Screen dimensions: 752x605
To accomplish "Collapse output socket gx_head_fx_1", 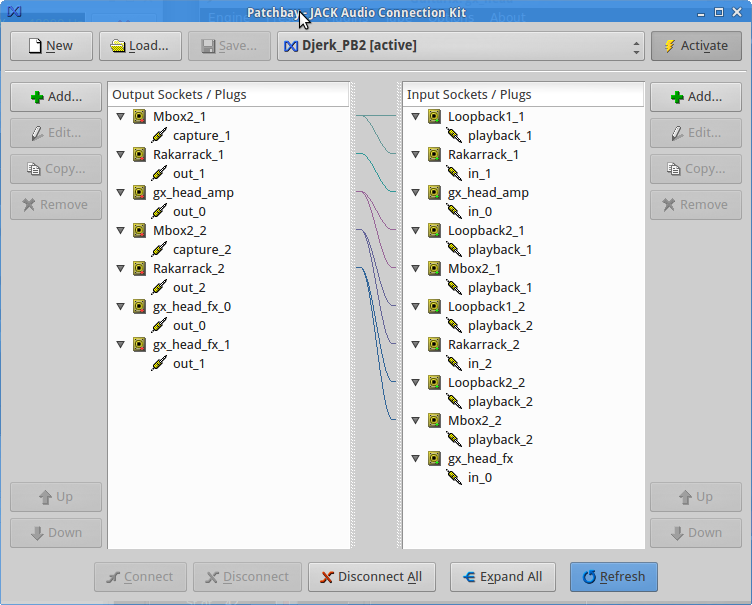I will [121, 344].
